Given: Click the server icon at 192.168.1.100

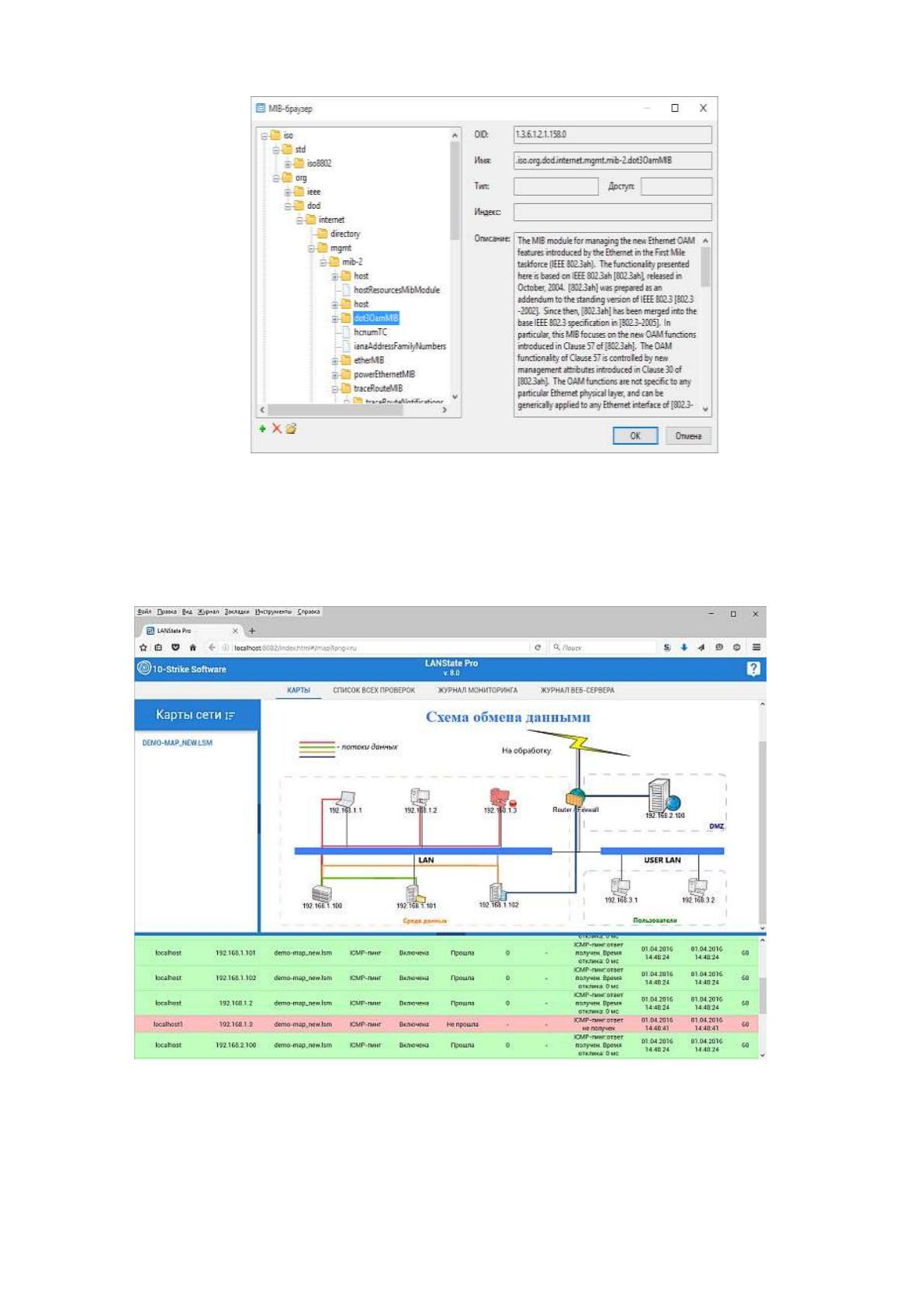Looking at the screenshot, I should pyautogui.click(x=321, y=893).
